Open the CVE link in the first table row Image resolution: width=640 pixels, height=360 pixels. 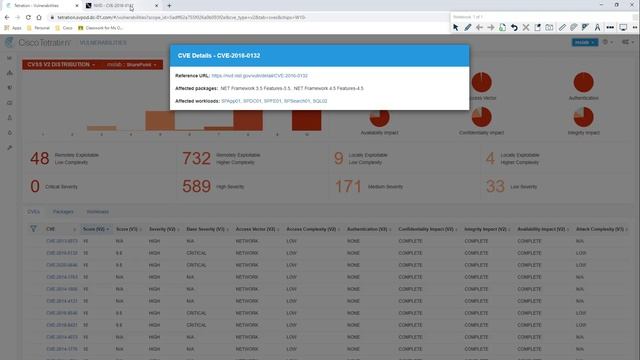tap(62, 241)
